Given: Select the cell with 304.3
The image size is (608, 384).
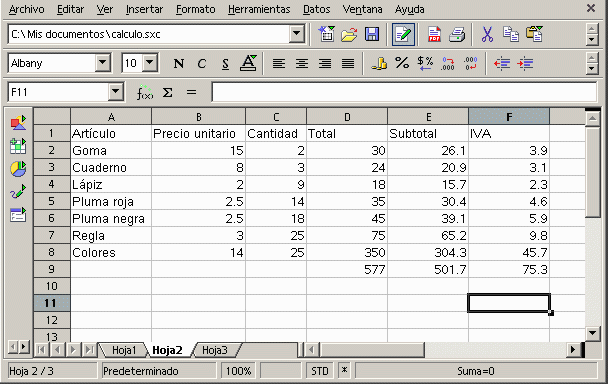Looking at the screenshot, I should 428,253.
